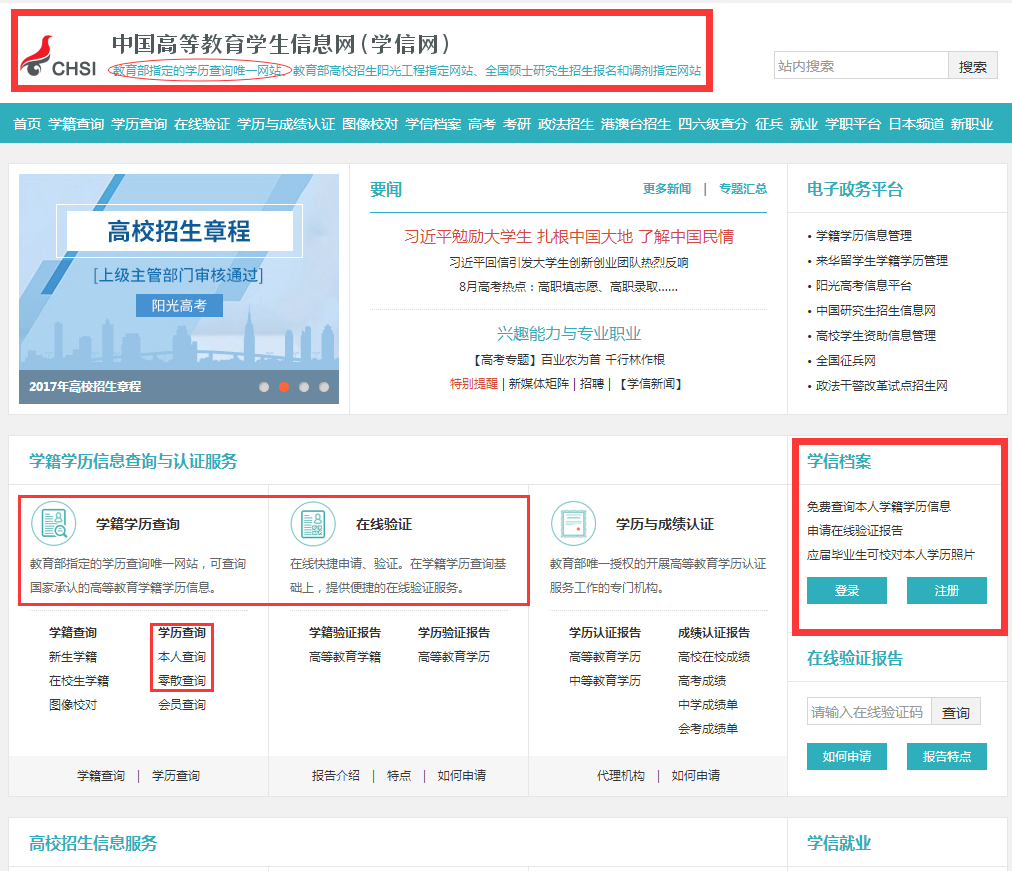
Task: Open 考研 nav item
Action: coord(517,124)
